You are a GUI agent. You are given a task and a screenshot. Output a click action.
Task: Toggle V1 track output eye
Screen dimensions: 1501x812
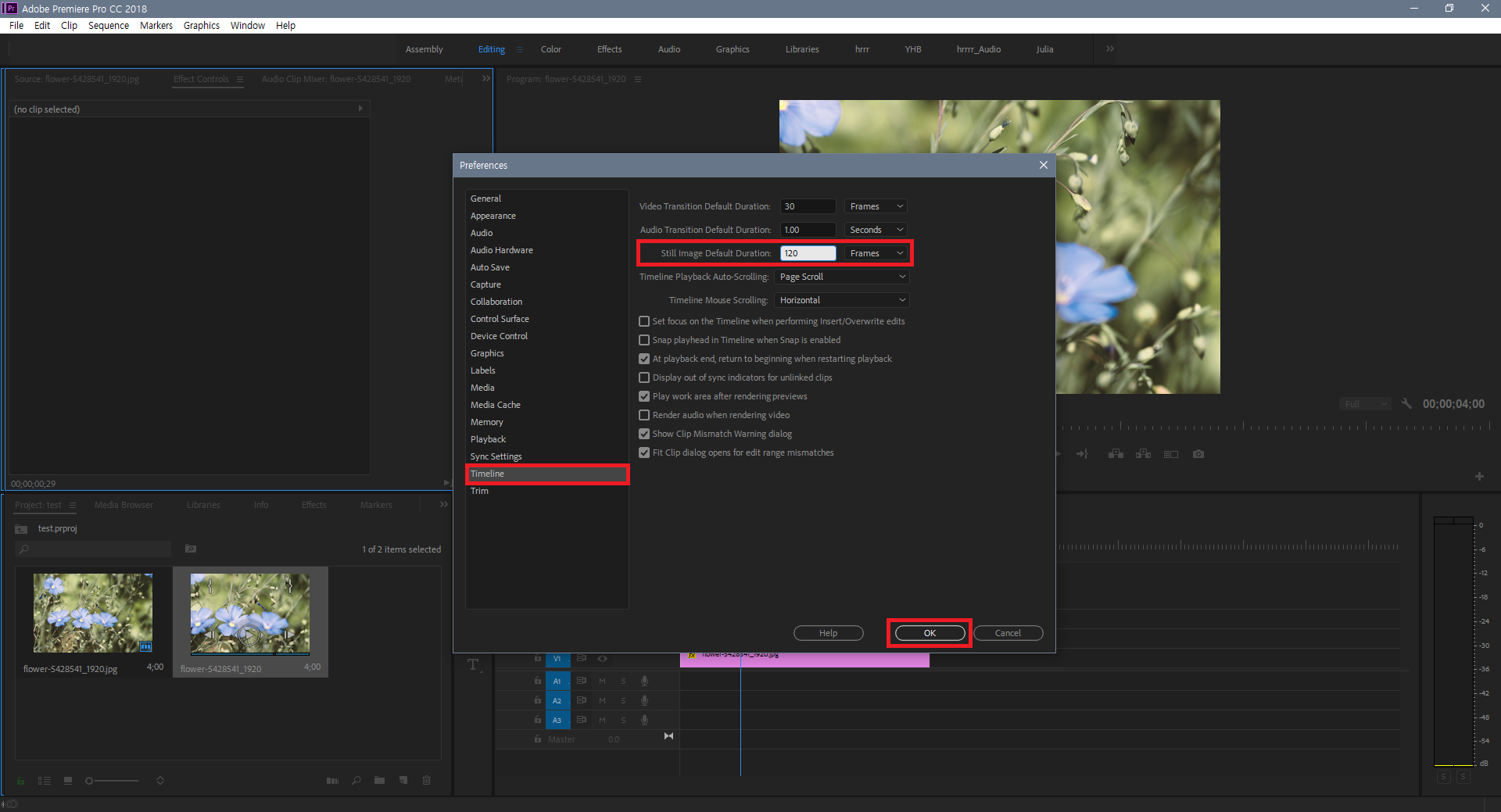click(603, 659)
